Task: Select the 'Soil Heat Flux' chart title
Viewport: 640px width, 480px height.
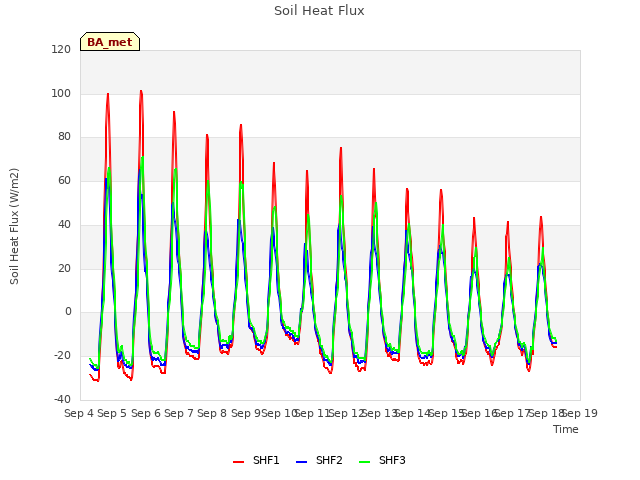Action: pos(319,10)
